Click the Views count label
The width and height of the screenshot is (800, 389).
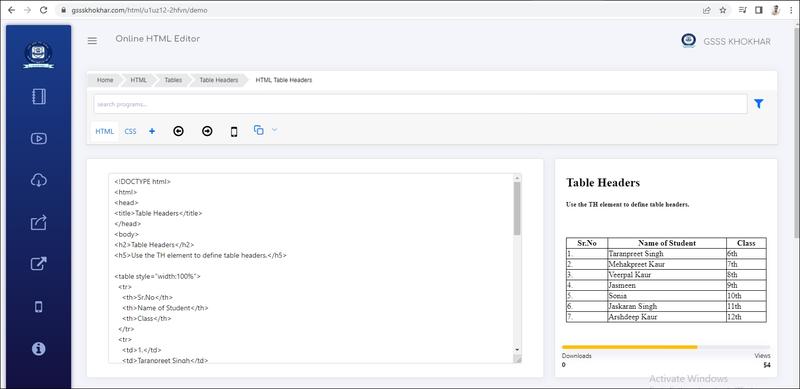[x=762, y=356]
